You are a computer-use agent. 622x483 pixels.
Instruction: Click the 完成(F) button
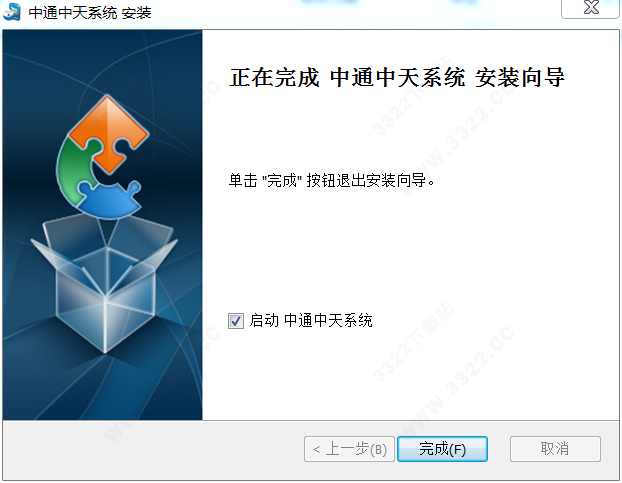pyautogui.click(x=442, y=449)
